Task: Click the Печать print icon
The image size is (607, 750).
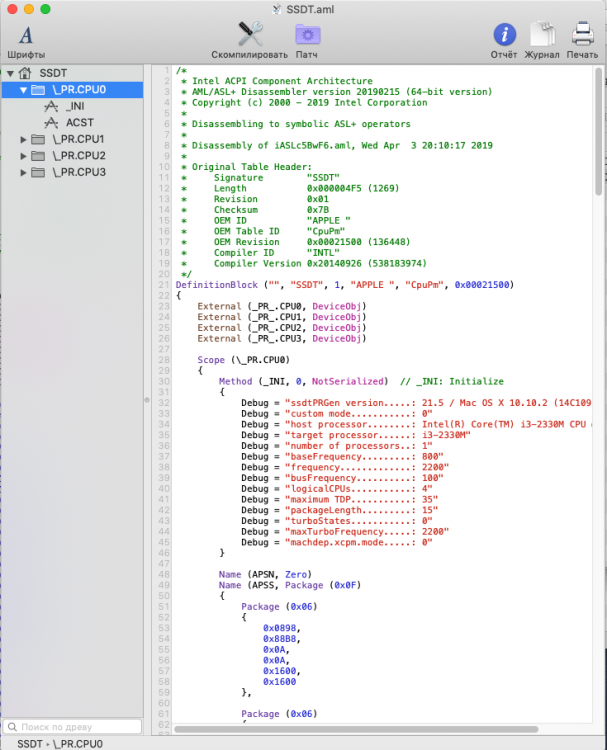Action: coord(582,34)
